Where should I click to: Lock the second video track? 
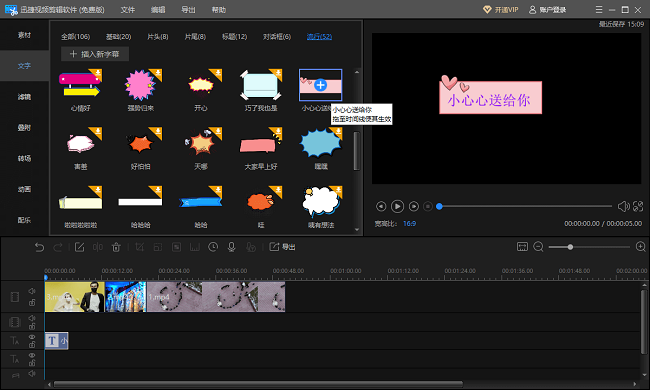pyautogui.click(x=32, y=327)
